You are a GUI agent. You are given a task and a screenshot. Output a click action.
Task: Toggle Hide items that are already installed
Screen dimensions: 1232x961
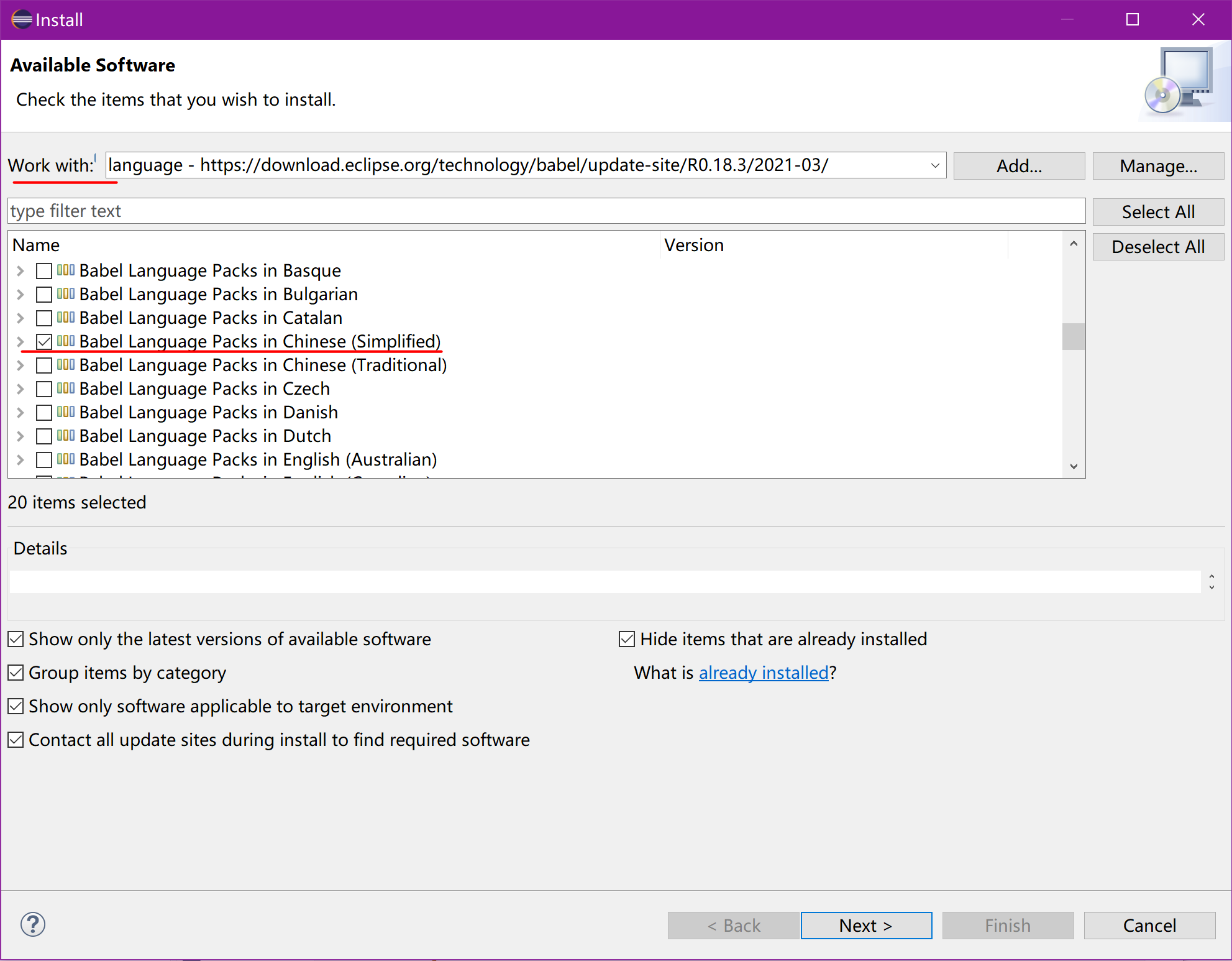(x=627, y=639)
